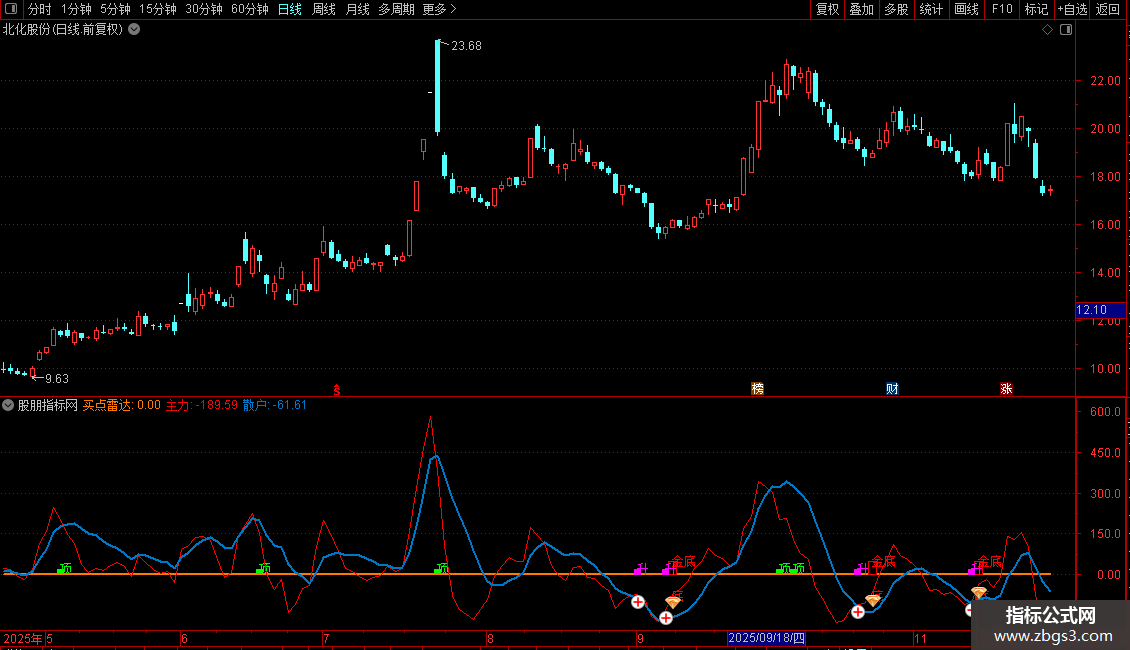Select the 60分钟 period tab

[249, 9]
